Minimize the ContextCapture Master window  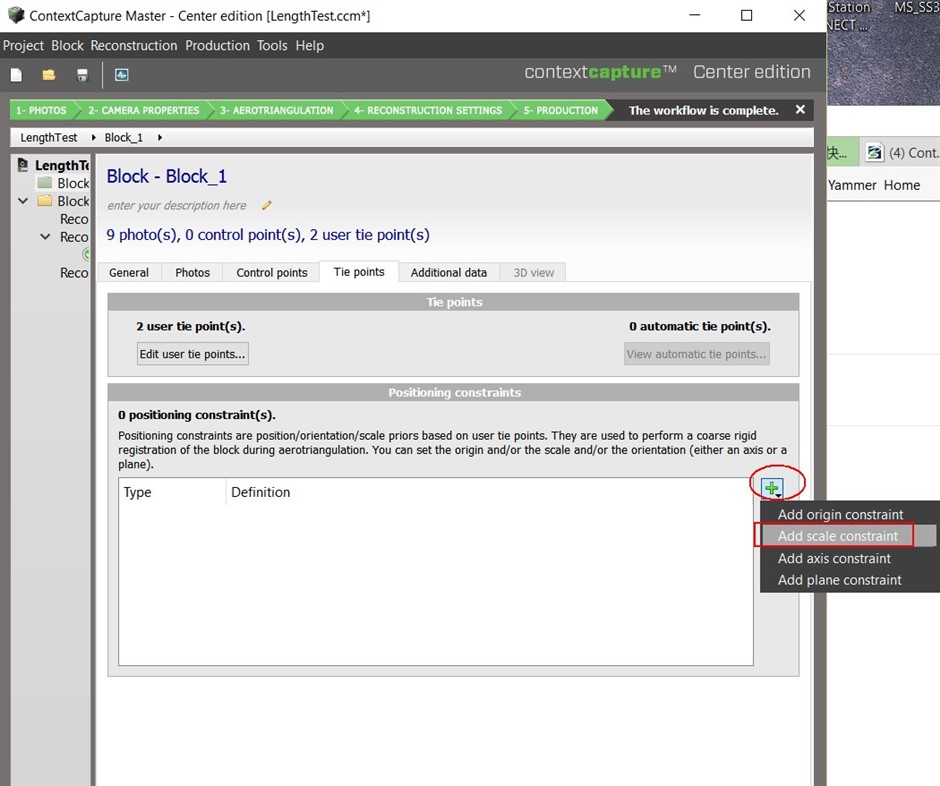695,16
